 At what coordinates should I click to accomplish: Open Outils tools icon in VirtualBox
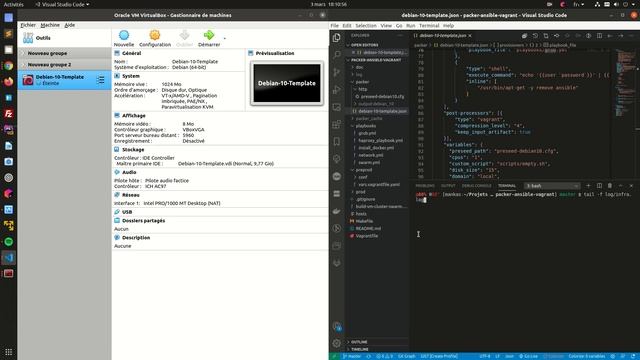coord(28,38)
